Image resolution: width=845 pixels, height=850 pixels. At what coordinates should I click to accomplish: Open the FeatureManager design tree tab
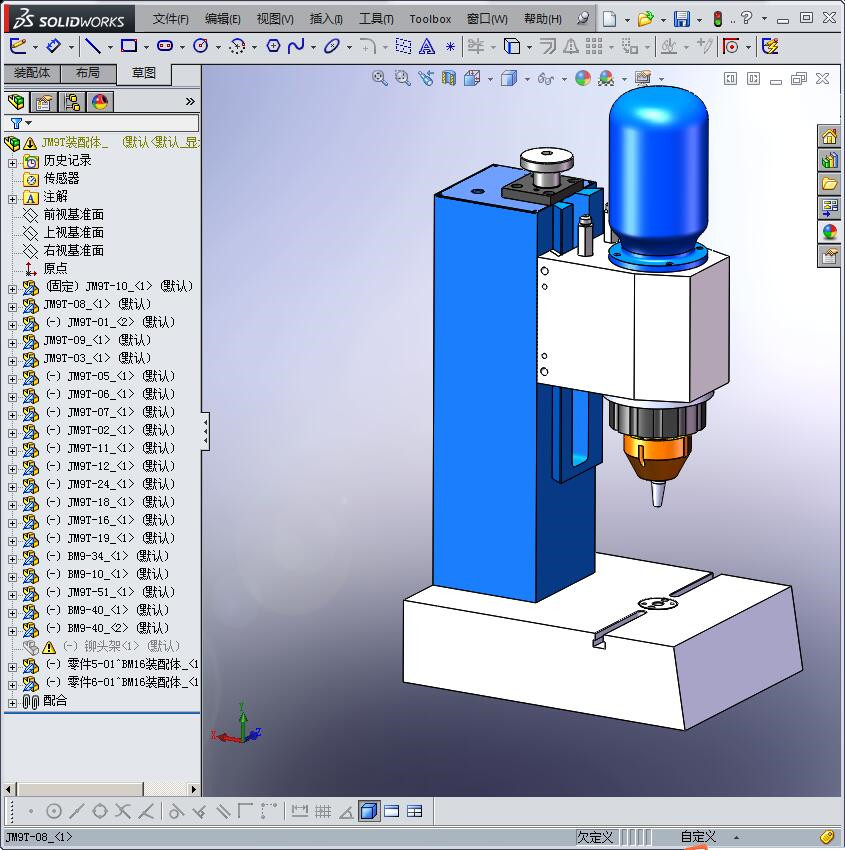tap(16, 102)
